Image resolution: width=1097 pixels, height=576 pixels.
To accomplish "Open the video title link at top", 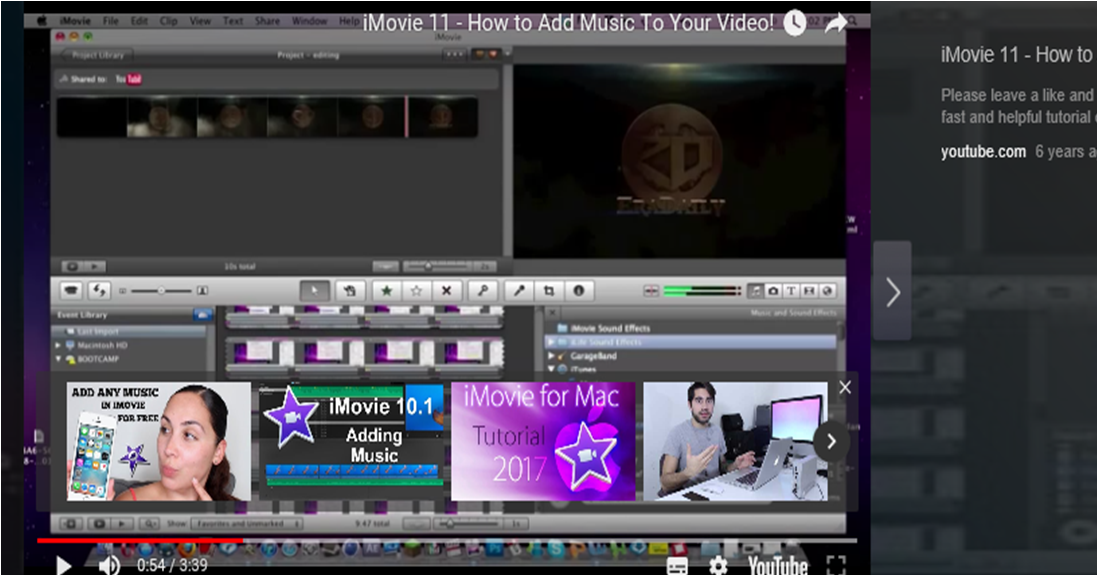I will (x=568, y=23).
